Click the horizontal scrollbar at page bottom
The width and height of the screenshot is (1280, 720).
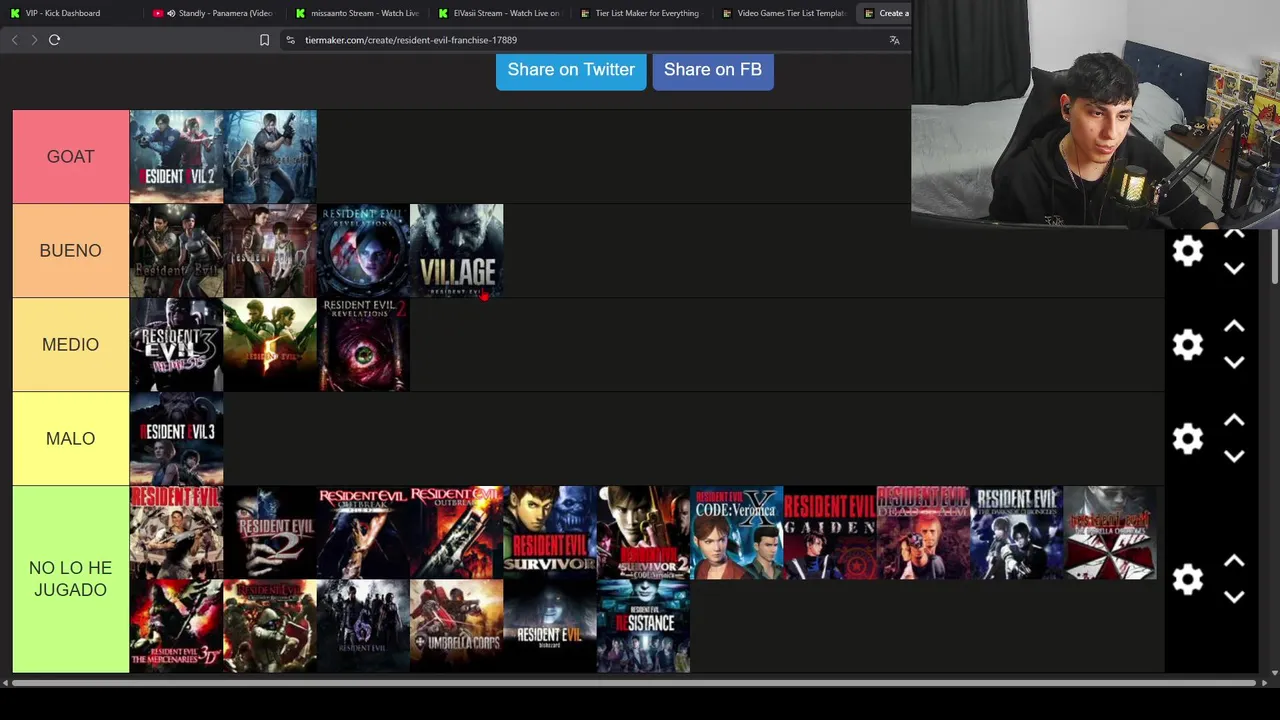(634, 683)
